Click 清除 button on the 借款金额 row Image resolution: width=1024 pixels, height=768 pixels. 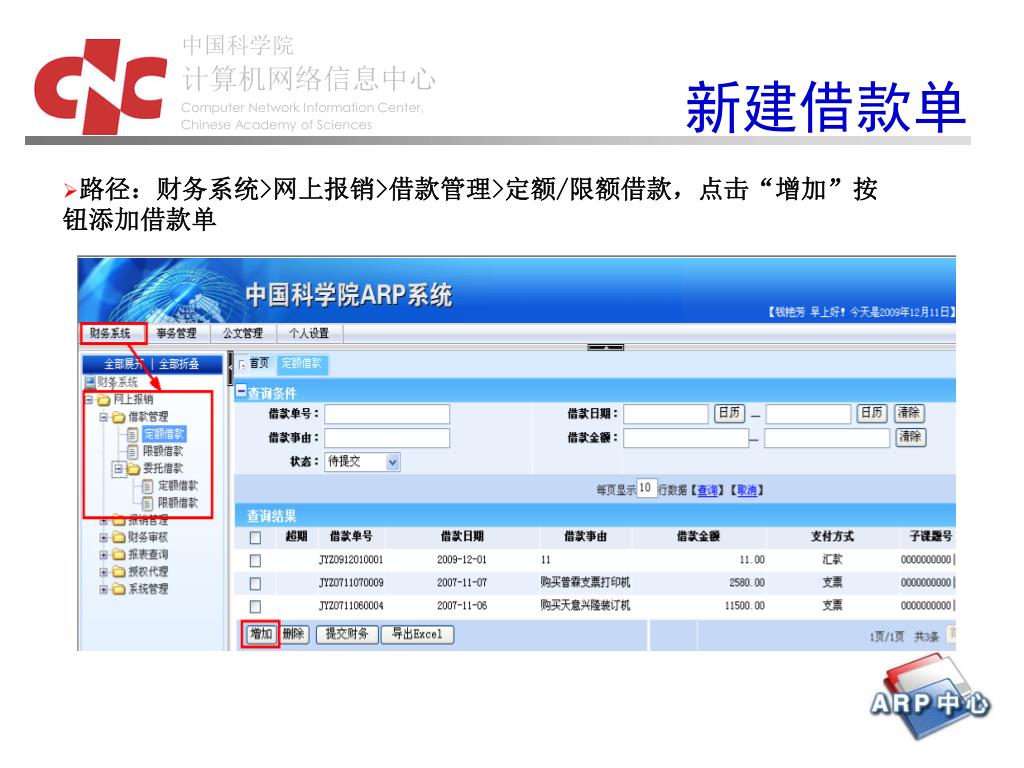[x=910, y=436]
